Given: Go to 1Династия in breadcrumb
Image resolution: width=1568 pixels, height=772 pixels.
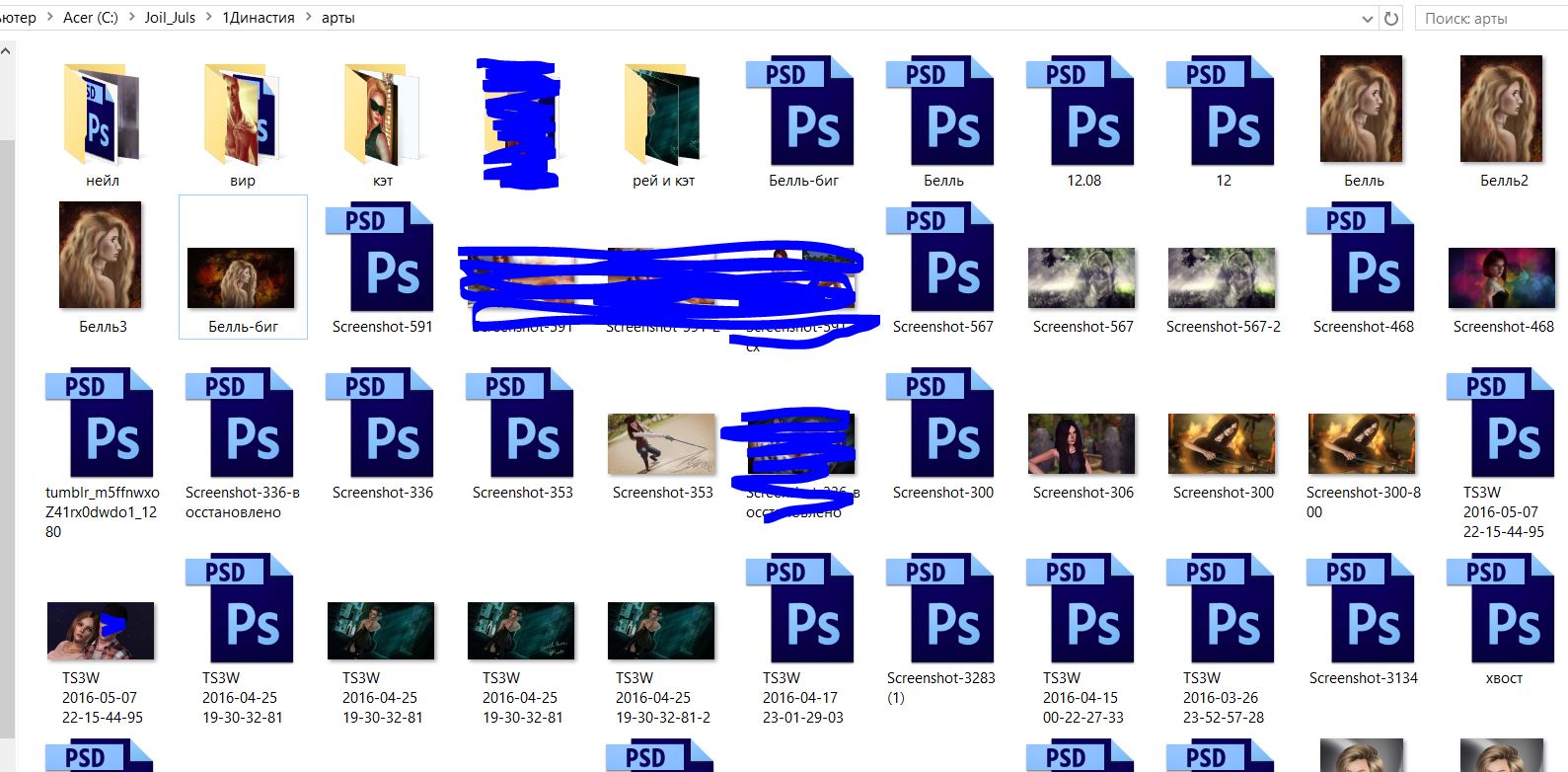Looking at the screenshot, I should [259, 18].
